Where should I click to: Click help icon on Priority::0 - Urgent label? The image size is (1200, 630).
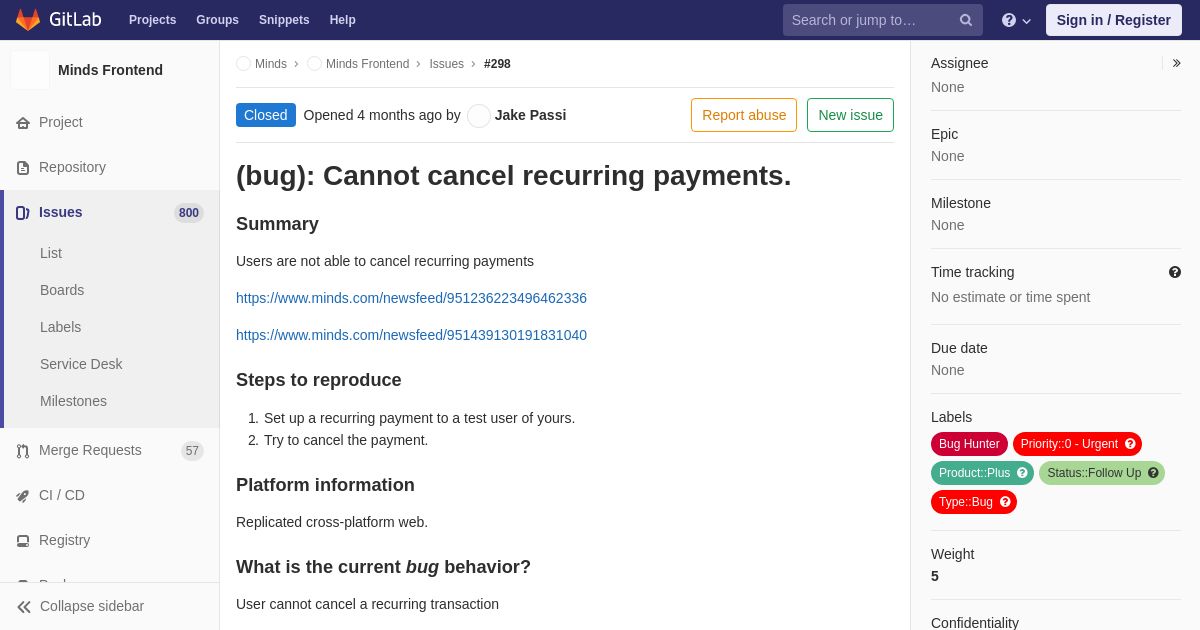[x=1130, y=444]
